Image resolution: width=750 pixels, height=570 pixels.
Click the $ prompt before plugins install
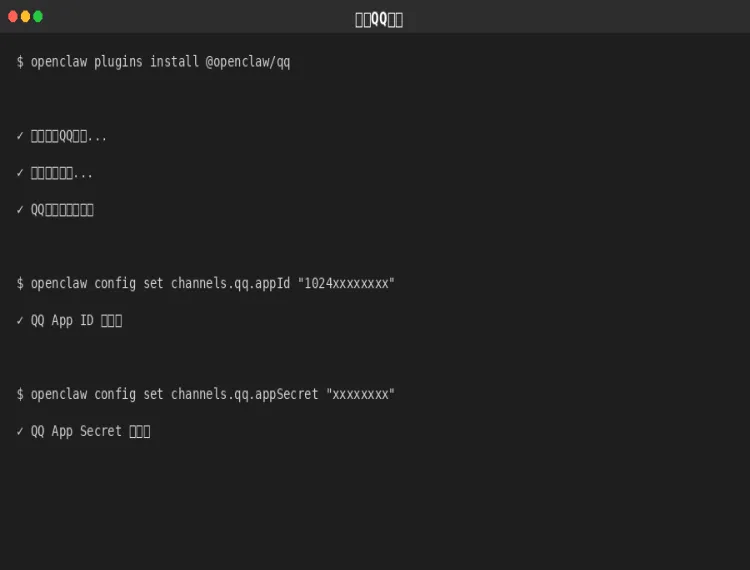tap(20, 62)
